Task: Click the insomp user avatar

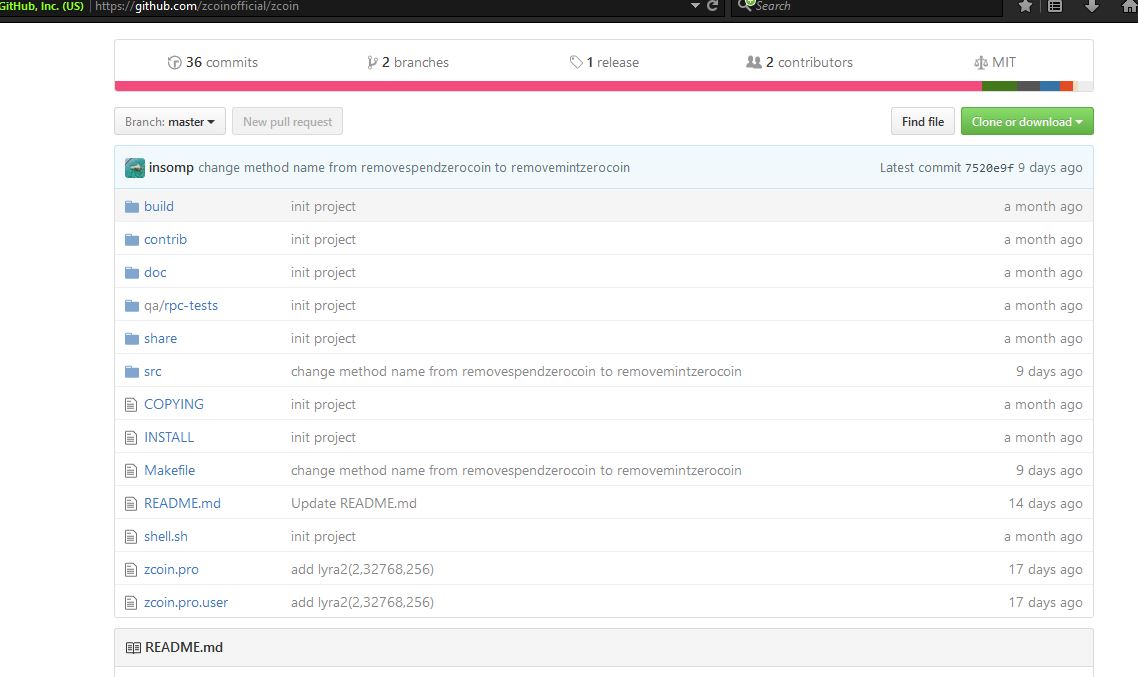Action: tap(134, 168)
